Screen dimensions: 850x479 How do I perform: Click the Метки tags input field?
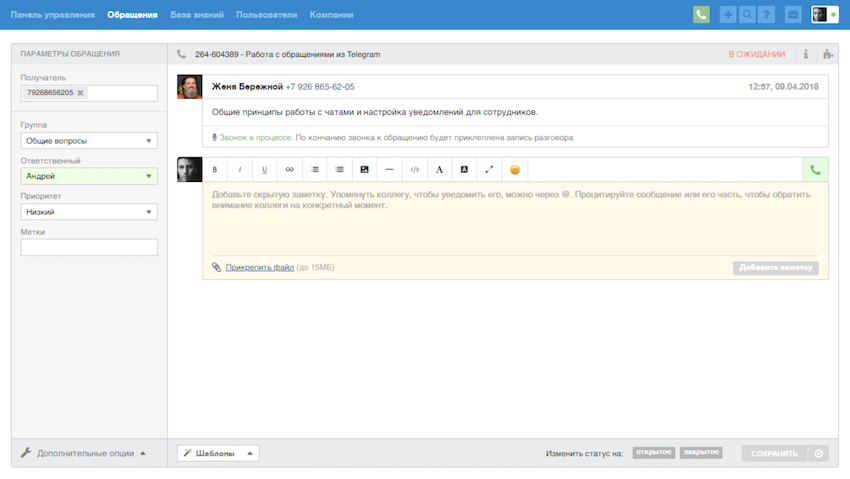click(89, 248)
